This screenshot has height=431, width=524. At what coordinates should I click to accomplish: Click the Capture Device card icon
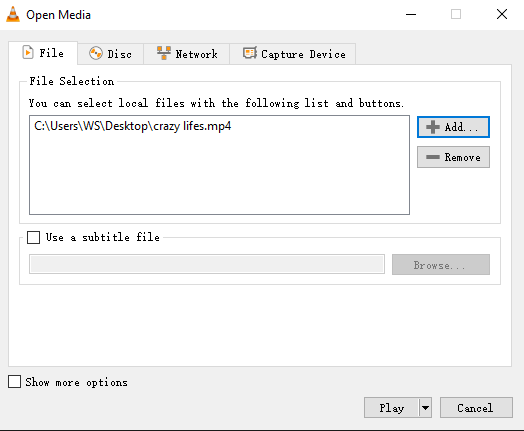pos(250,53)
